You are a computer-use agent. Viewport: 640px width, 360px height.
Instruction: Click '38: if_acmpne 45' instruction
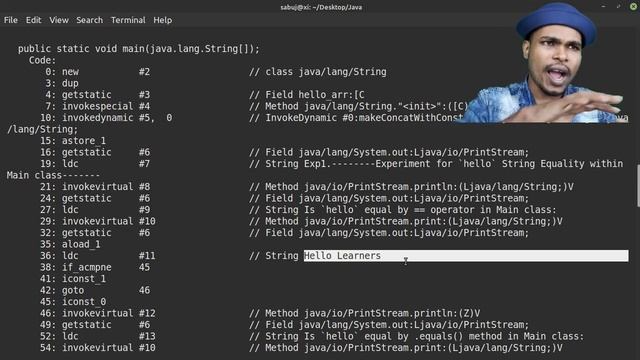point(95,267)
